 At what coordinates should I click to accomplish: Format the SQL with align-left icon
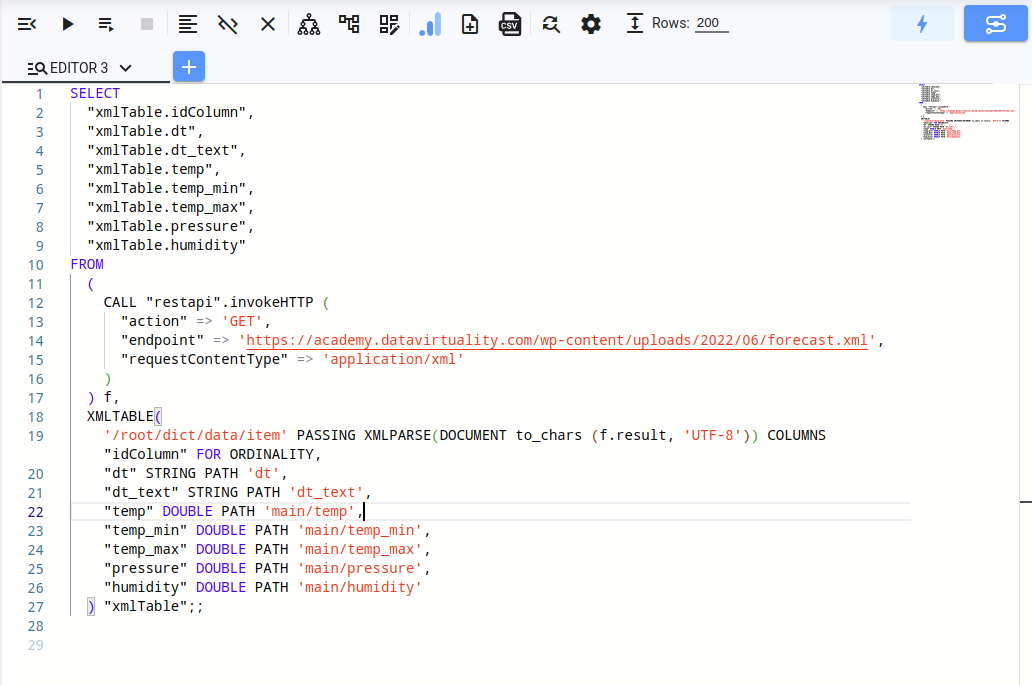pos(187,24)
